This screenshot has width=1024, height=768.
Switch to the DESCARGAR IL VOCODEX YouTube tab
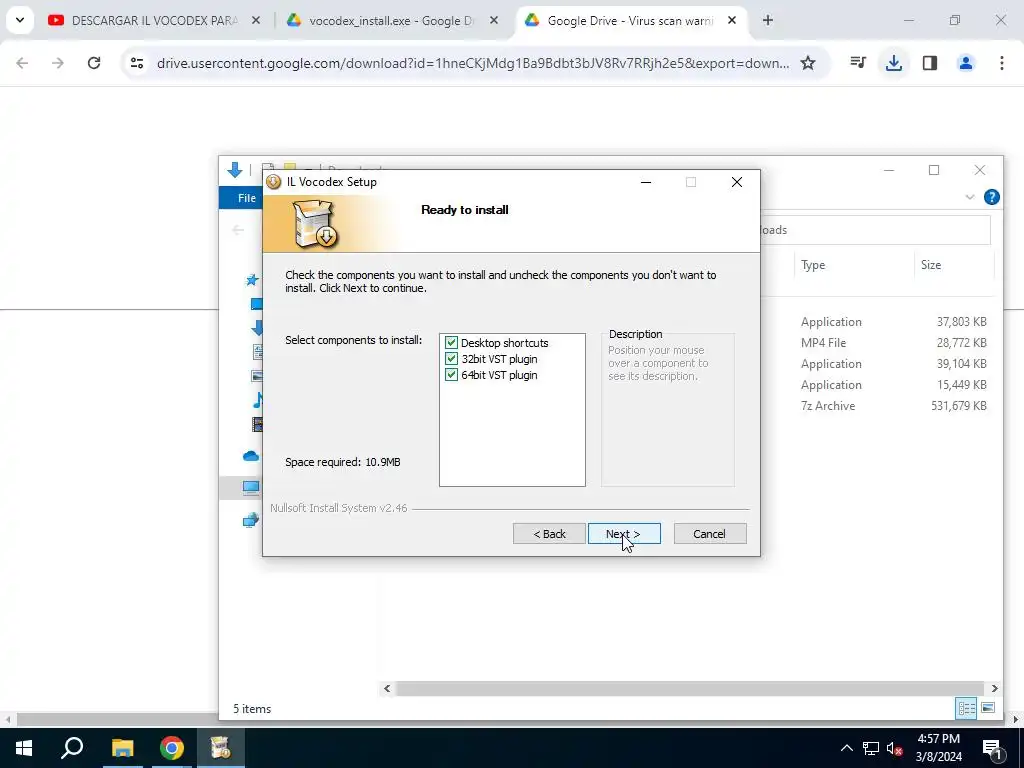153,21
